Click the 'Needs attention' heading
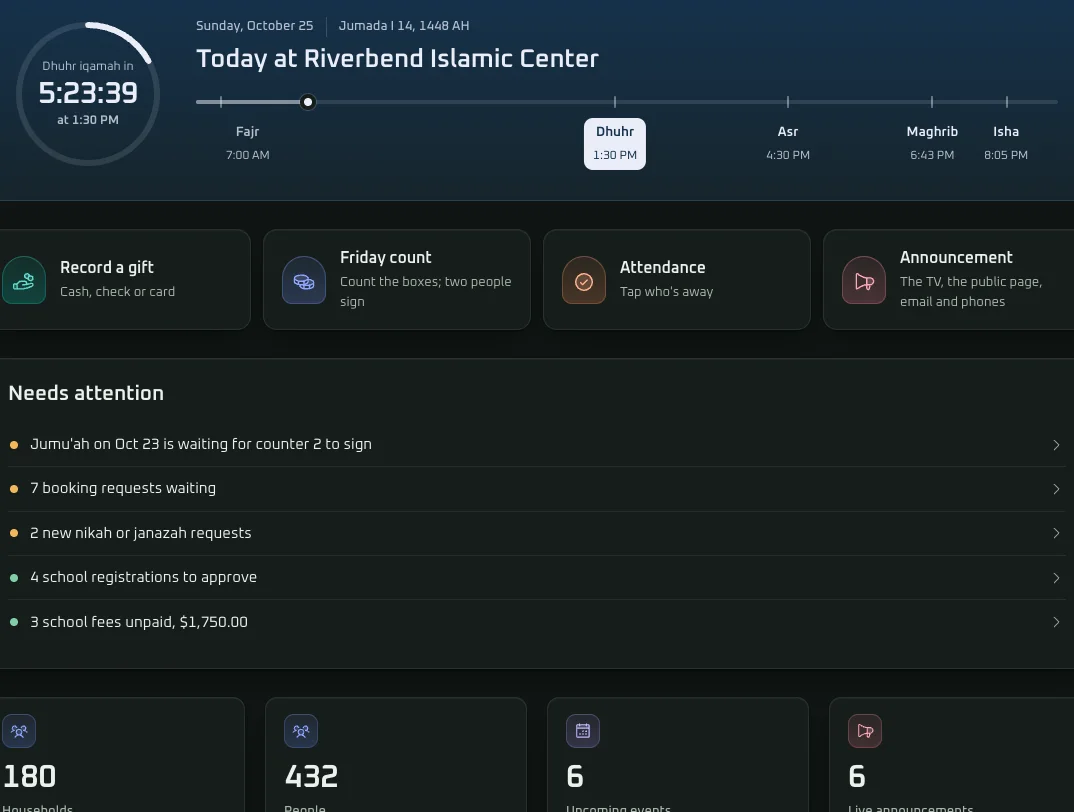Image resolution: width=1074 pixels, height=812 pixels. point(86,393)
